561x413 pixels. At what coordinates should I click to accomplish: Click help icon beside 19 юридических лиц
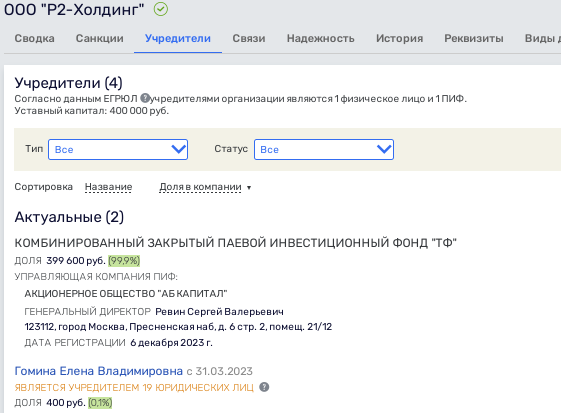tap(264, 387)
